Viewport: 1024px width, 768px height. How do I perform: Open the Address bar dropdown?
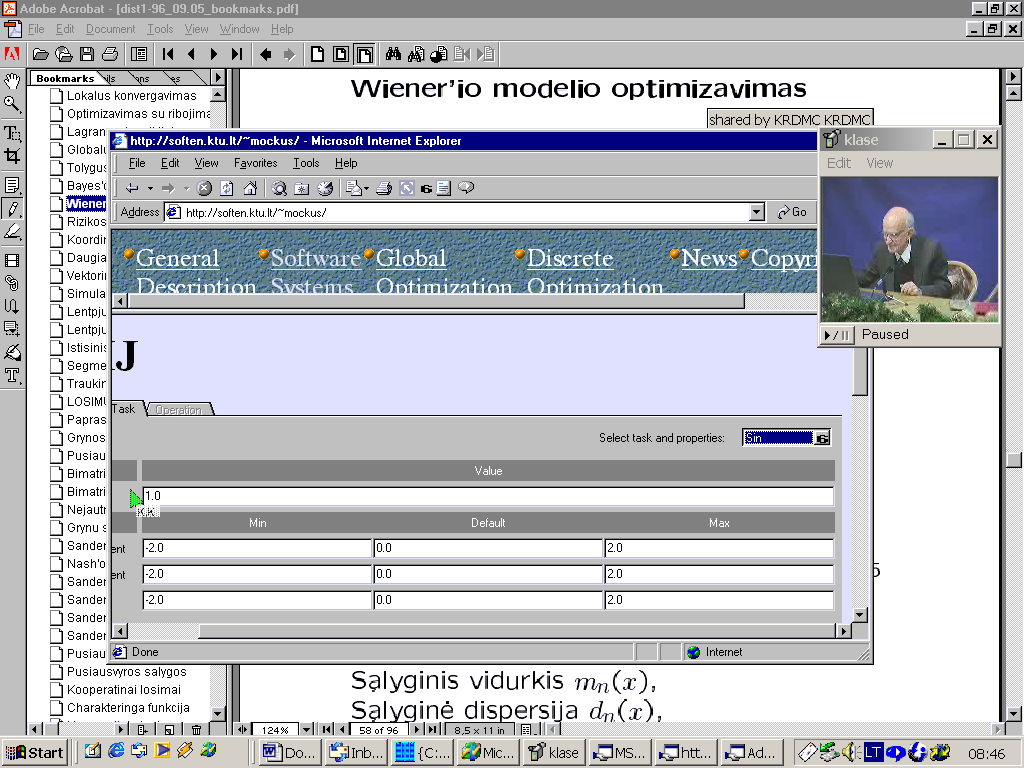point(757,212)
